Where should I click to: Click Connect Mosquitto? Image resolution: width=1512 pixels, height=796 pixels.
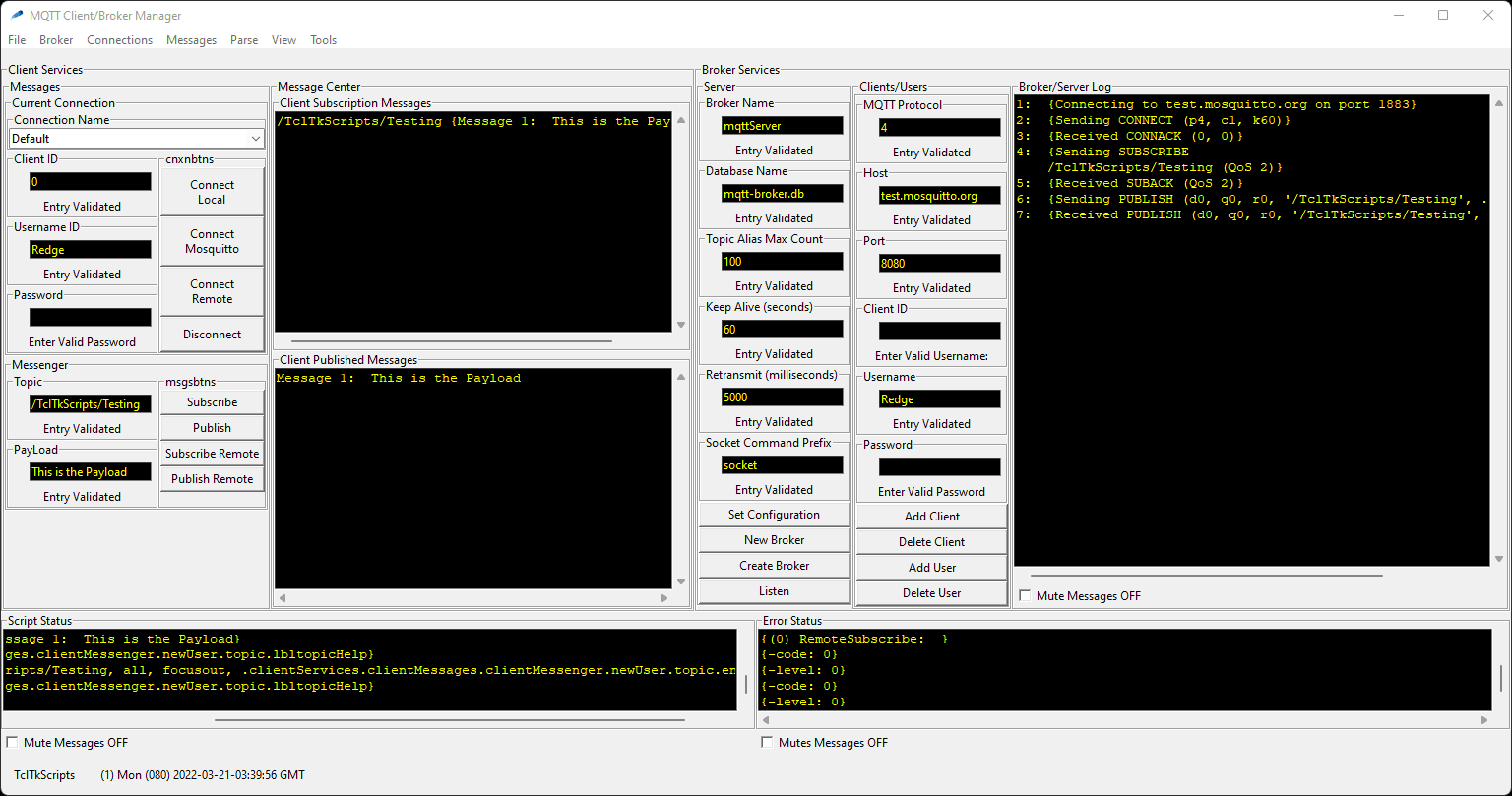click(x=212, y=241)
